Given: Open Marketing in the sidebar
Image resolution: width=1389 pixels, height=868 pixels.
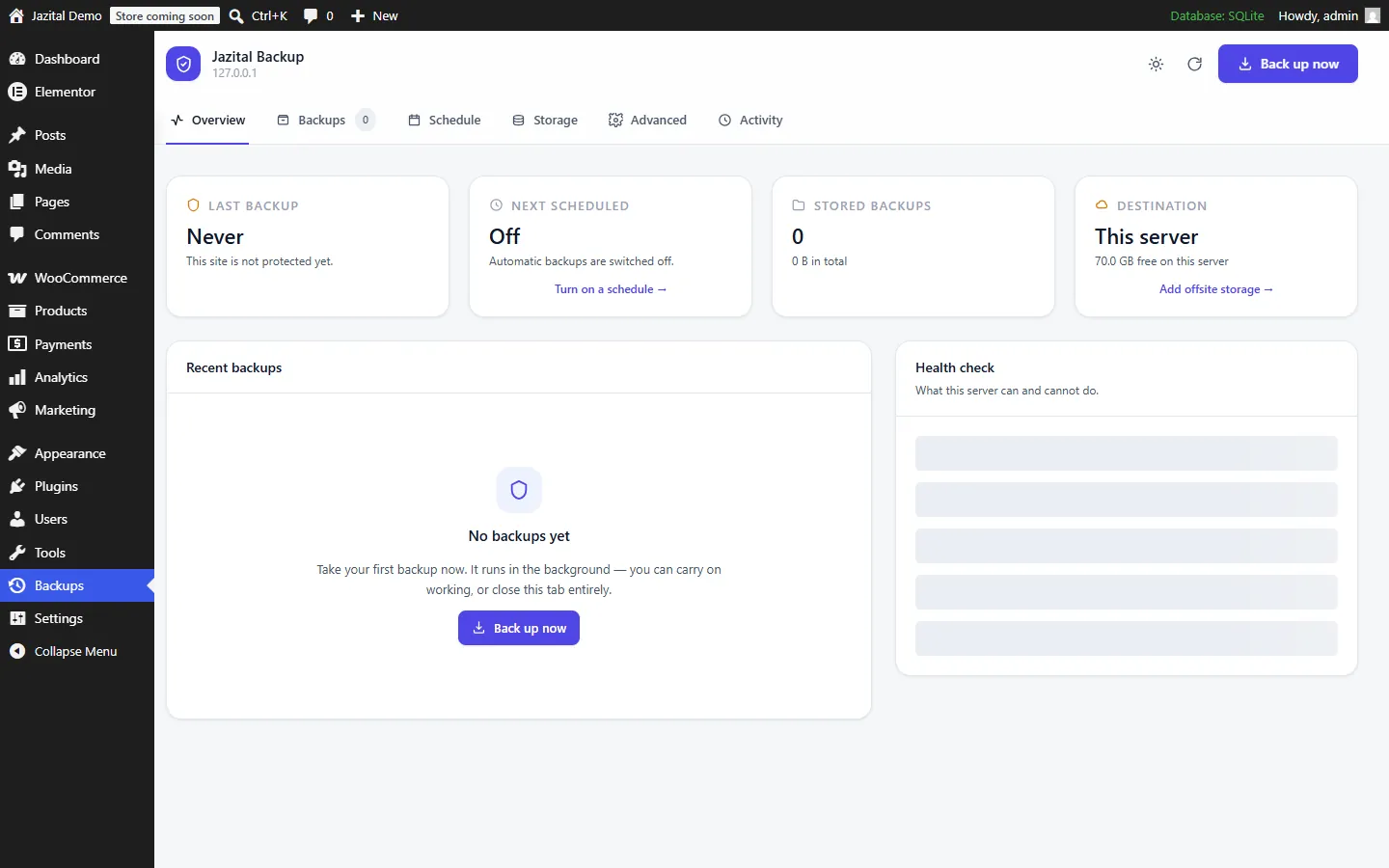Looking at the screenshot, I should 77,410.
